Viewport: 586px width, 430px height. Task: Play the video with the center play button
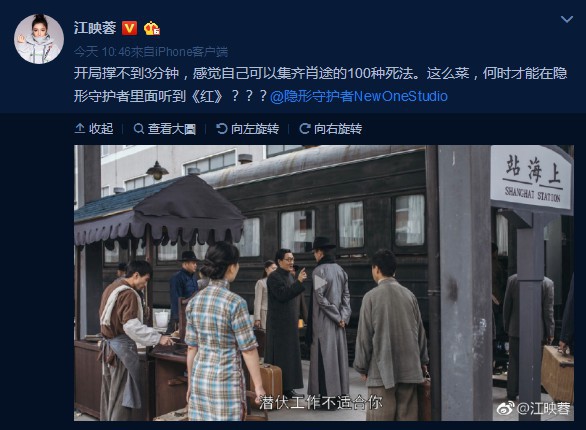pyautogui.click(x=320, y=283)
